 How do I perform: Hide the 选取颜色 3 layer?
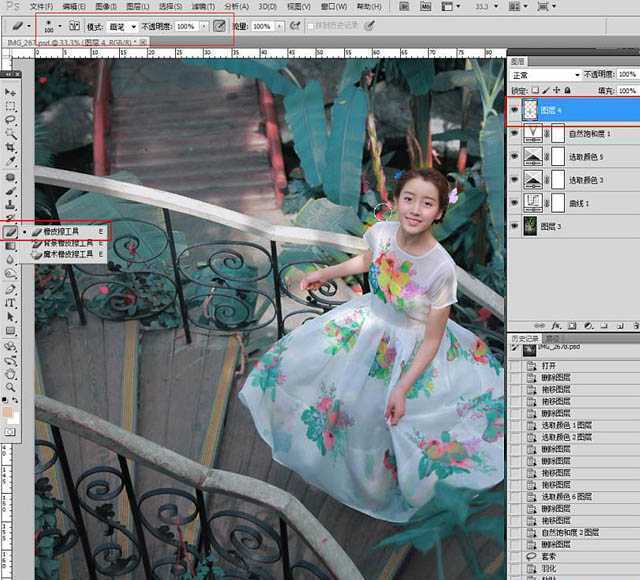tap(514, 180)
